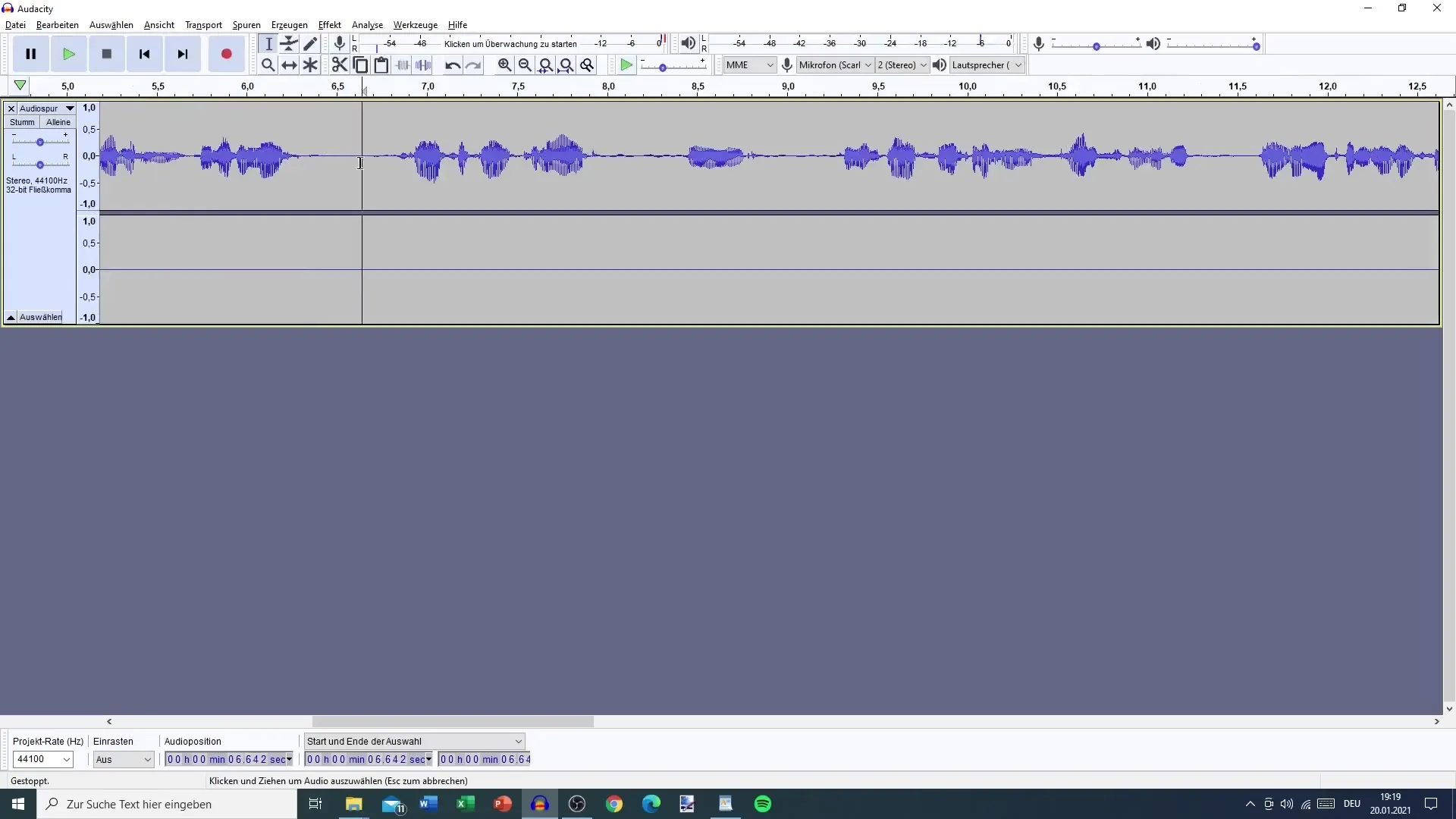Click the horizontal scrollbar thumb

(453, 722)
